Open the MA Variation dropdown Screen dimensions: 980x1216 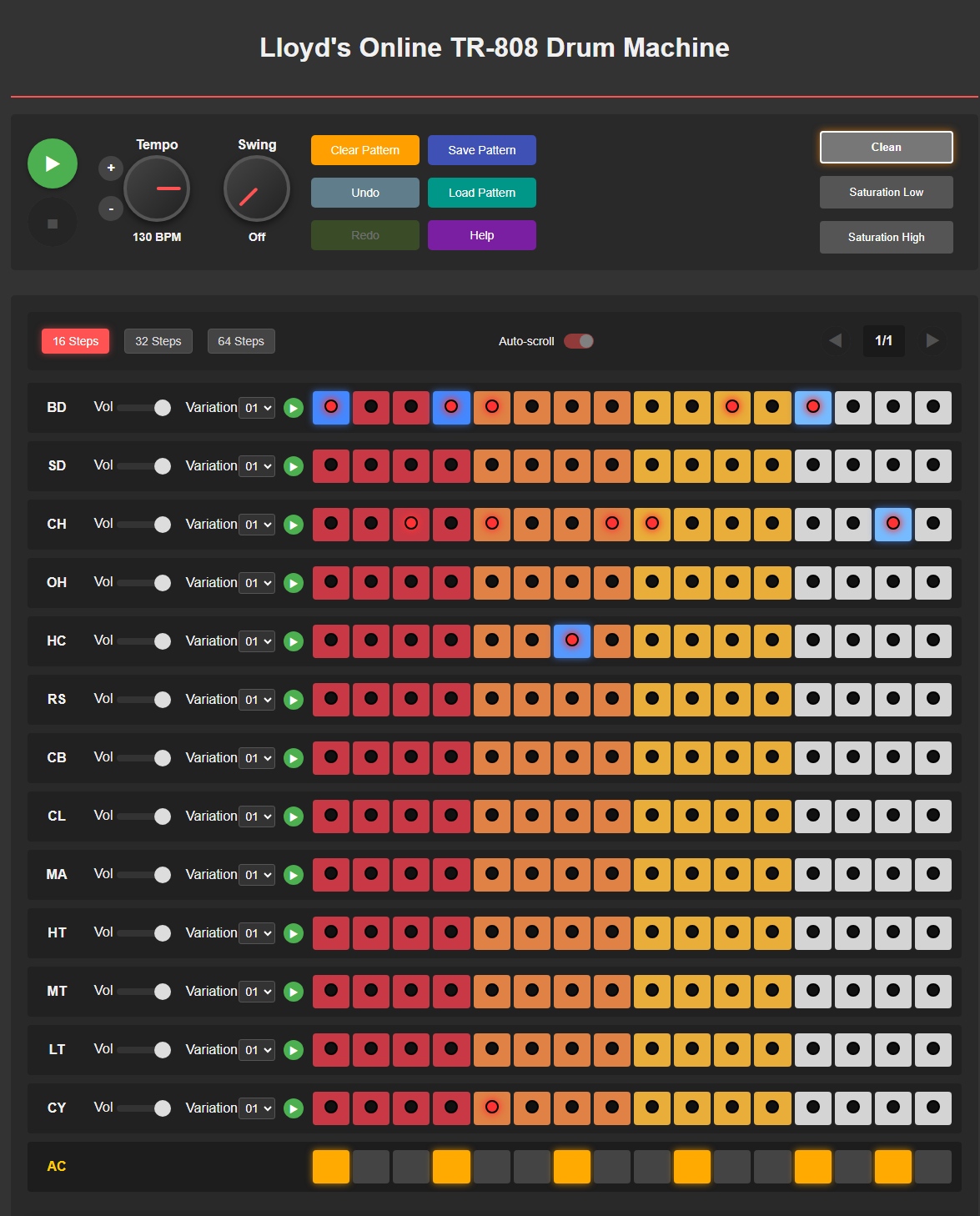(257, 875)
